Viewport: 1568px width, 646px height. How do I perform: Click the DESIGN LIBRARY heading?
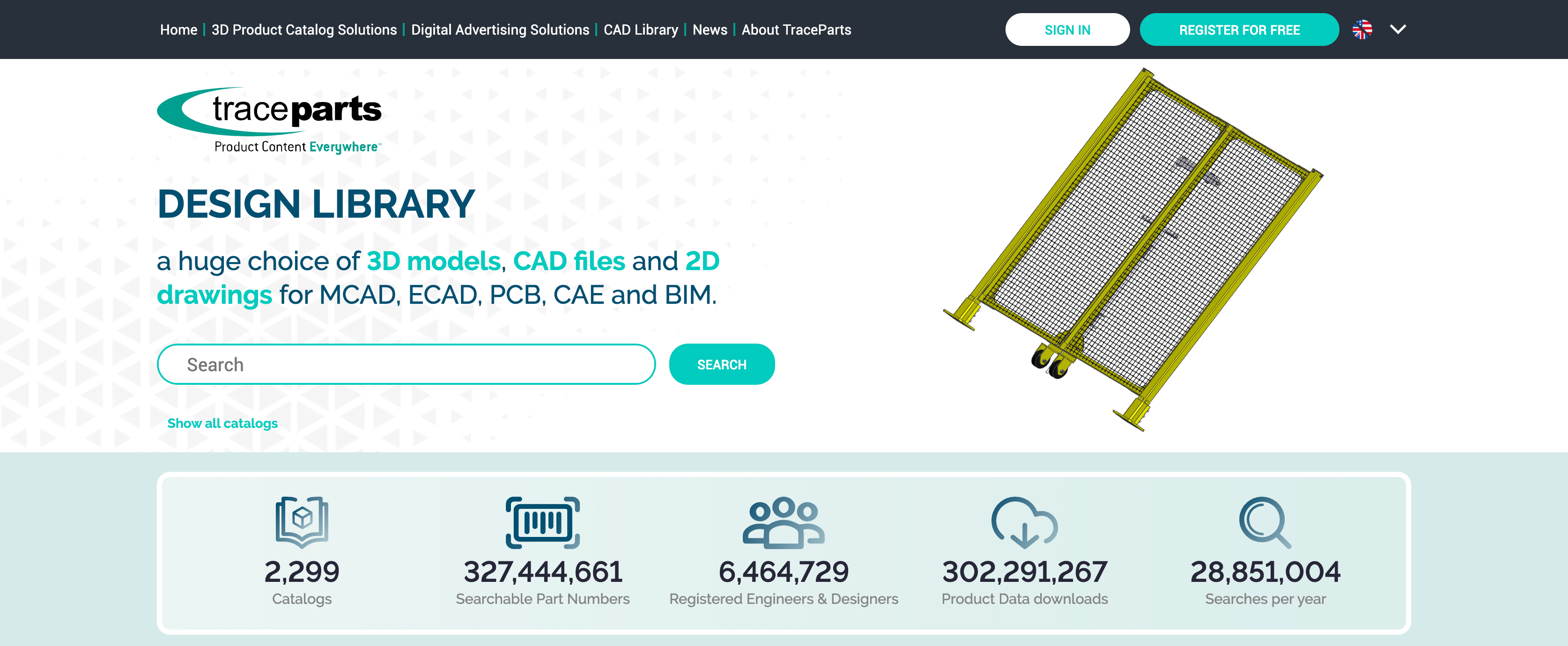(316, 203)
